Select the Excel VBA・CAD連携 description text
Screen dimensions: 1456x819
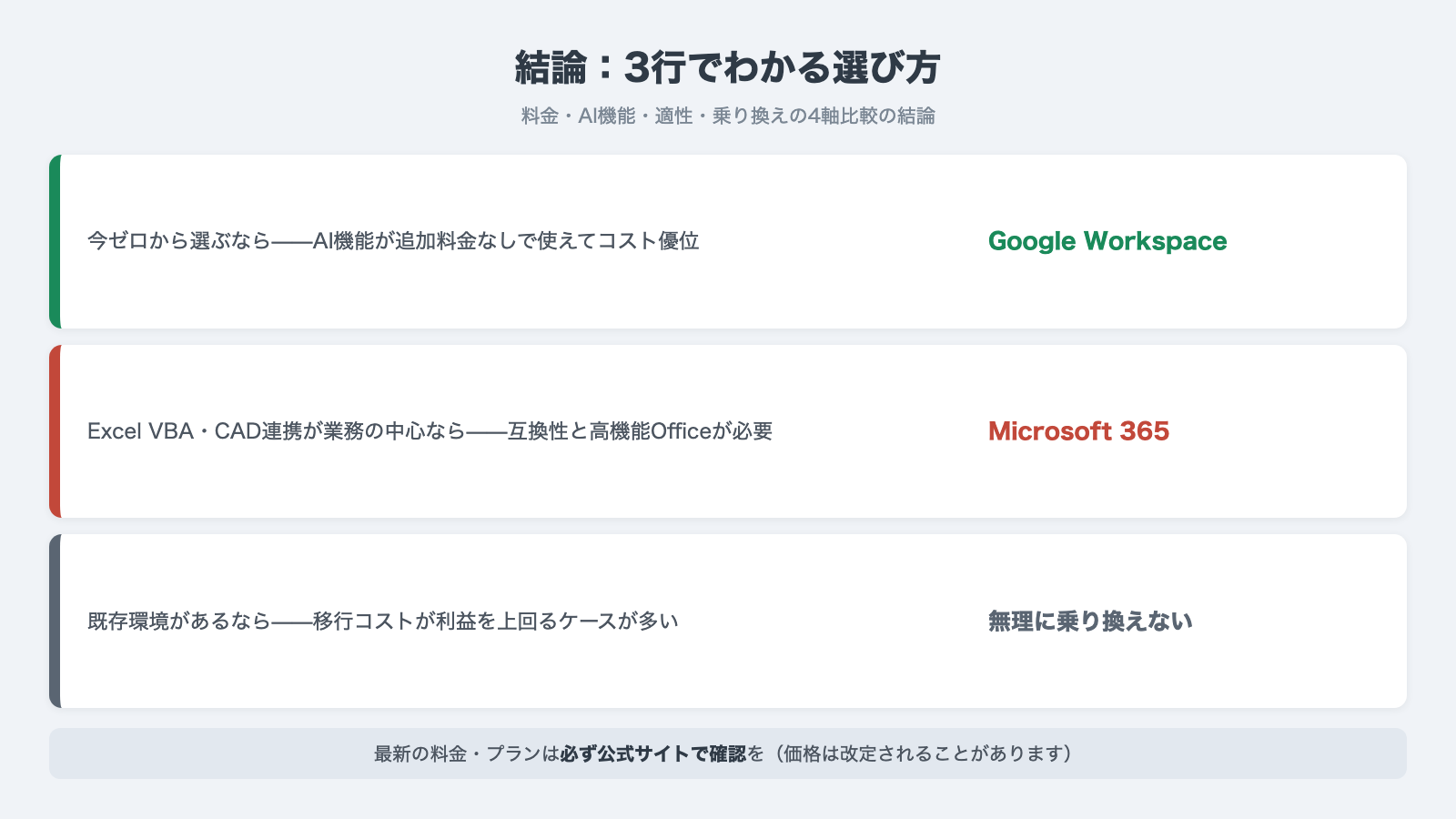430,431
